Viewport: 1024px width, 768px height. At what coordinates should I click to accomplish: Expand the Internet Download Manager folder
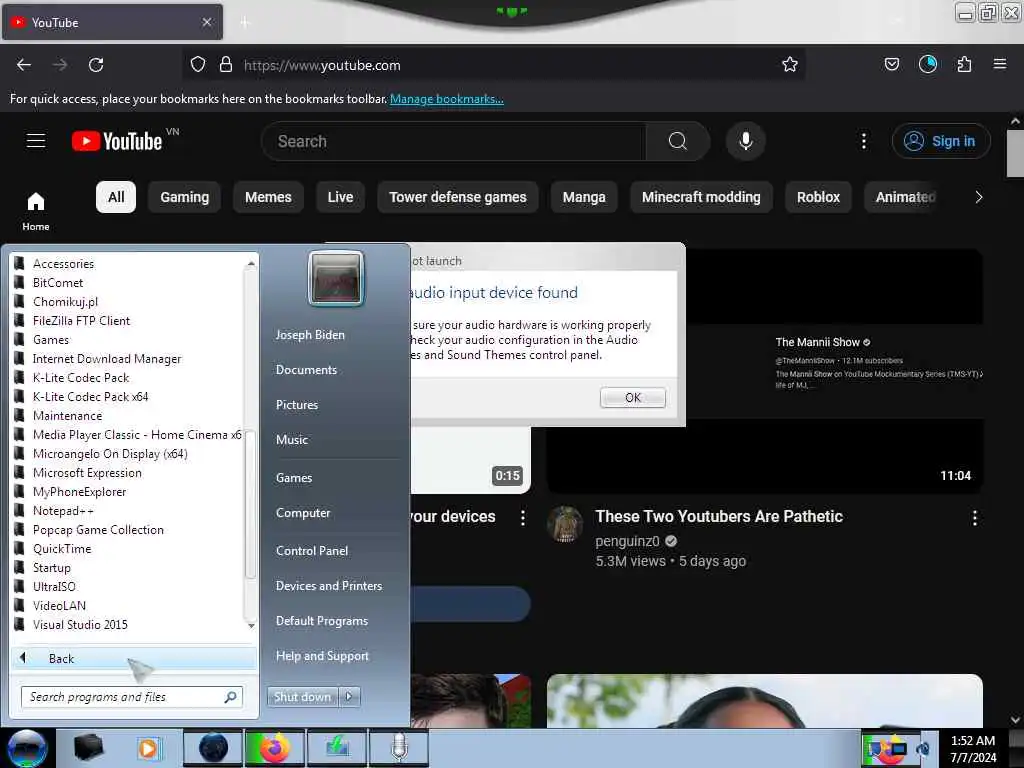[x=106, y=359]
